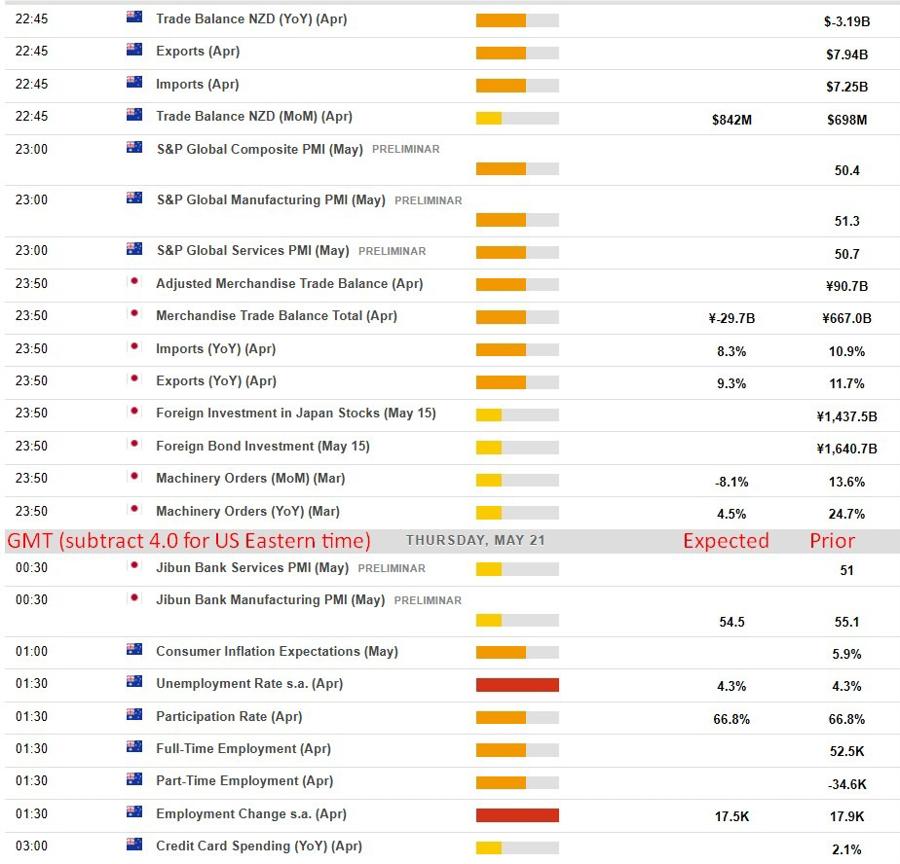The height and width of the screenshot is (864, 900).
Task: Click yellow impact bar for Trade Balance NZD (MoM)
Action: tap(517, 118)
